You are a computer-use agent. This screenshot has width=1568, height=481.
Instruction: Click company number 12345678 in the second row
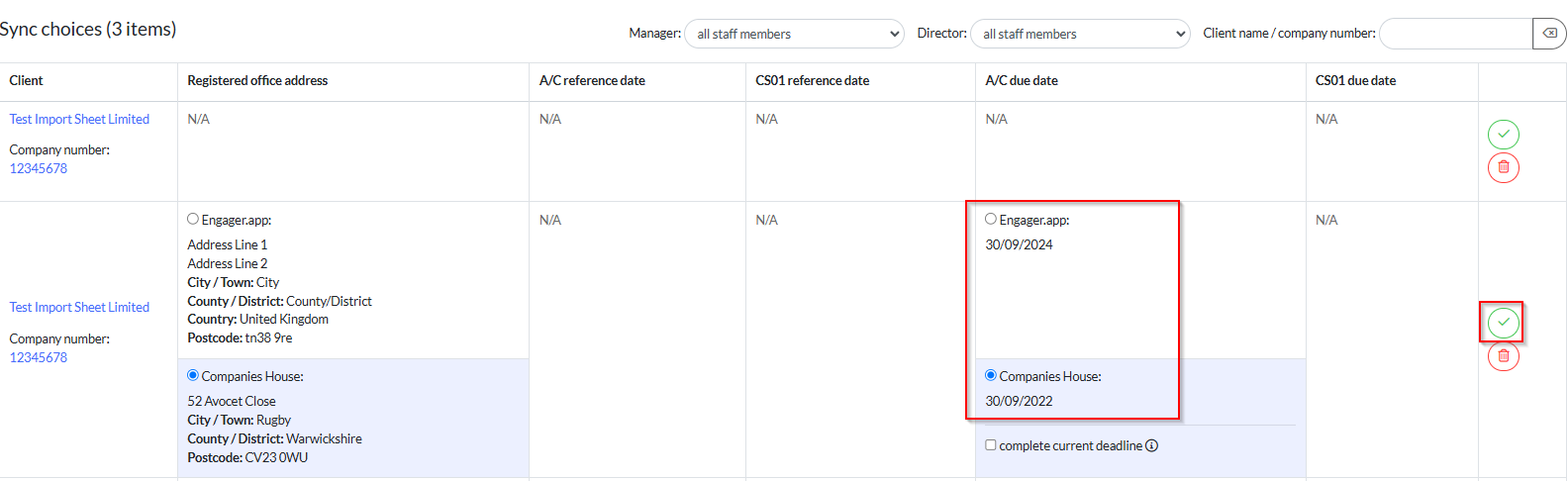pyautogui.click(x=39, y=358)
